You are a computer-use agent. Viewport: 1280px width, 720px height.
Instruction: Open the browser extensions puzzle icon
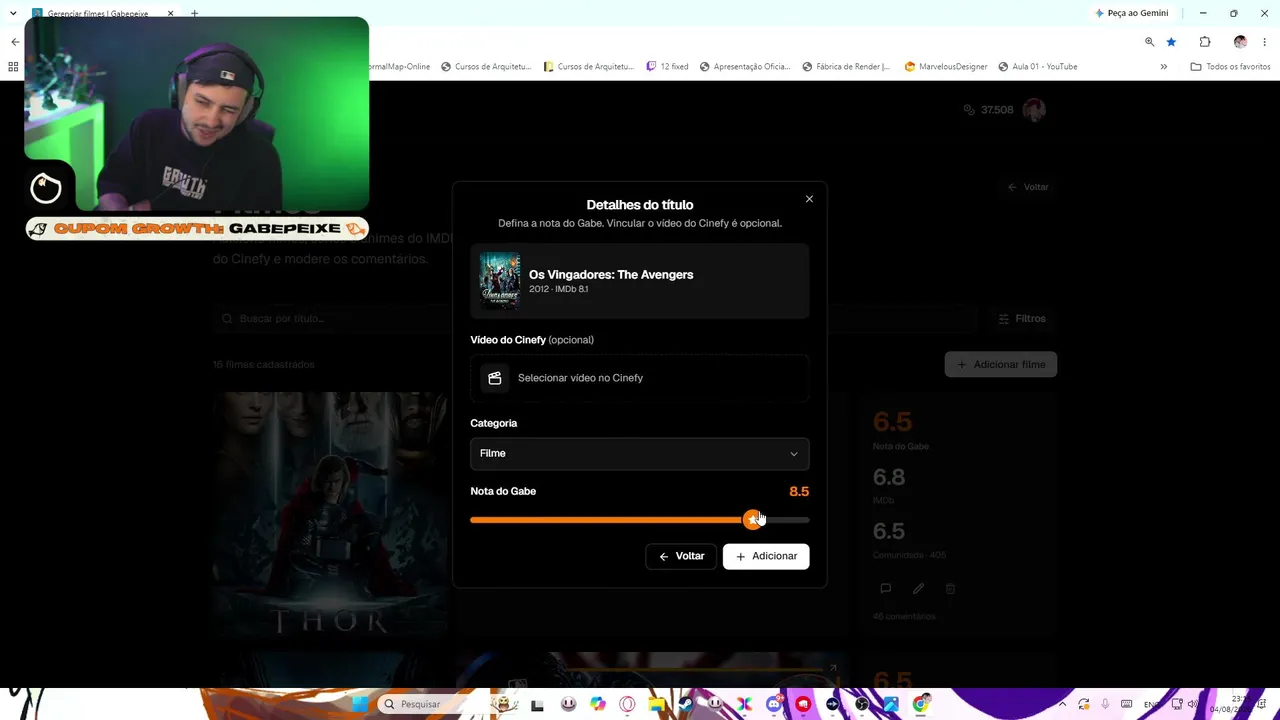coord(1205,42)
